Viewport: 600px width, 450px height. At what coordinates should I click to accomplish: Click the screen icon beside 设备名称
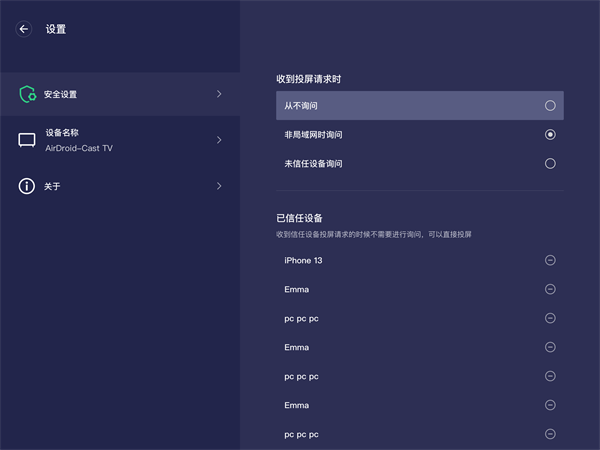pos(27,140)
